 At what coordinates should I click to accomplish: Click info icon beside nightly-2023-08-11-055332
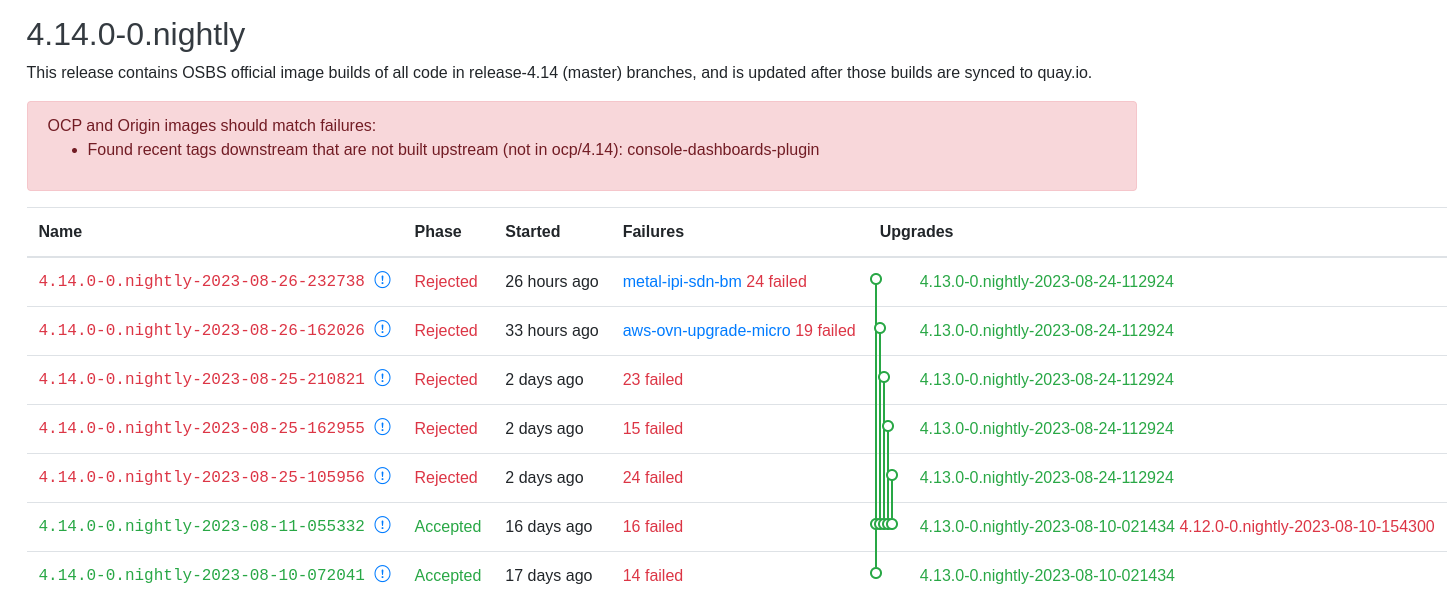[382, 525]
